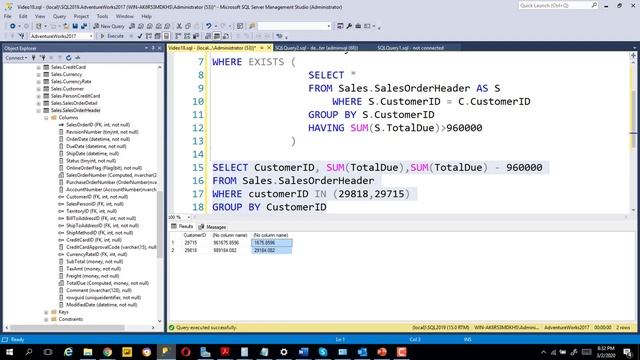The width and height of the screenshot is (640, 360).
Task: Open the Tools menu
Action: (x=102, y=16)
